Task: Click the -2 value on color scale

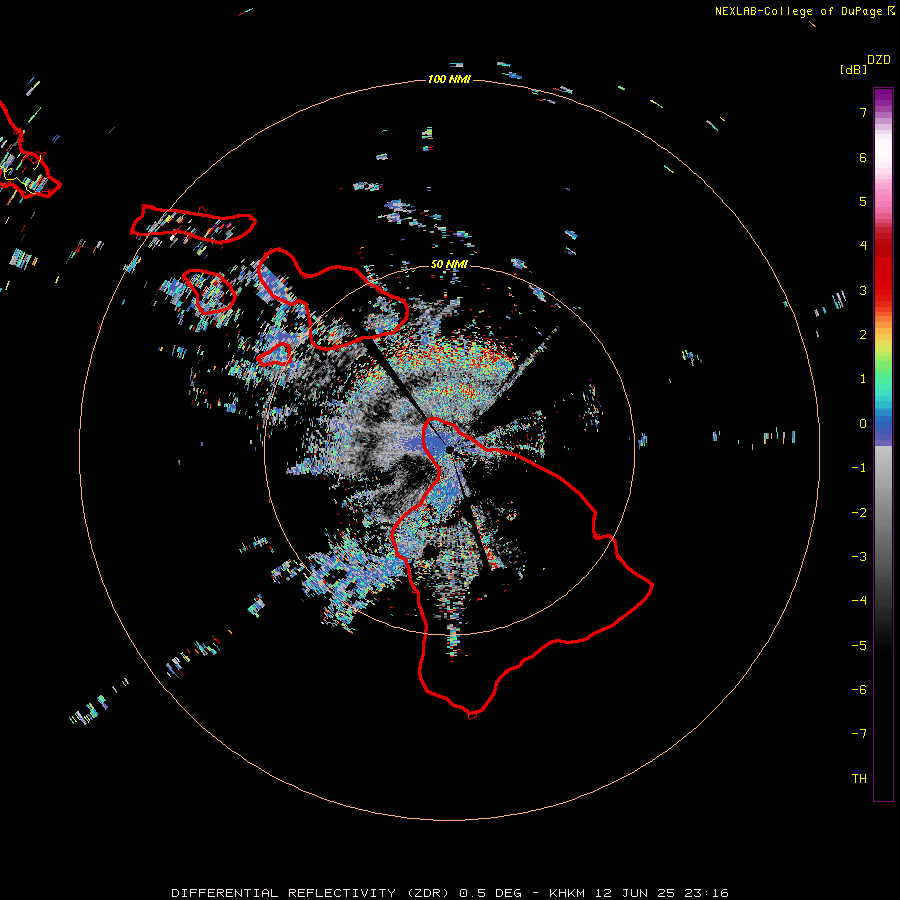Action: 859,513
